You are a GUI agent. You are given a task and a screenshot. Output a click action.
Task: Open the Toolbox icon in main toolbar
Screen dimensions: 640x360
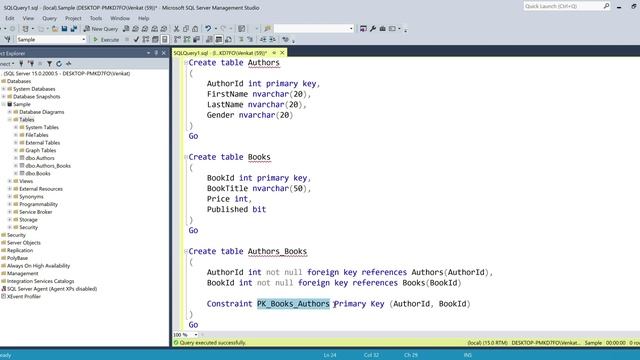382,29
